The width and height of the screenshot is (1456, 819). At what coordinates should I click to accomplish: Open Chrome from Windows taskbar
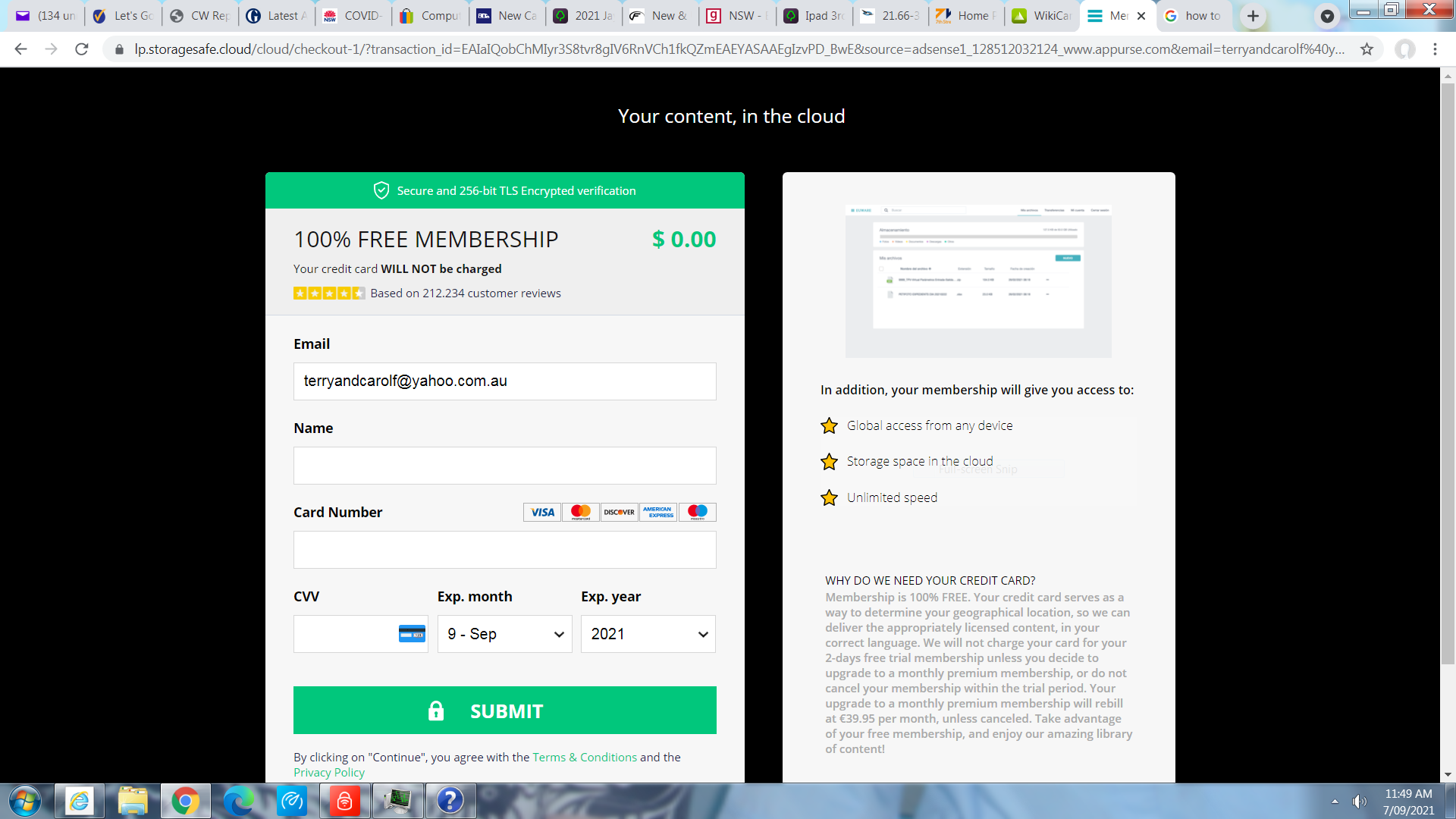(185, 801)
